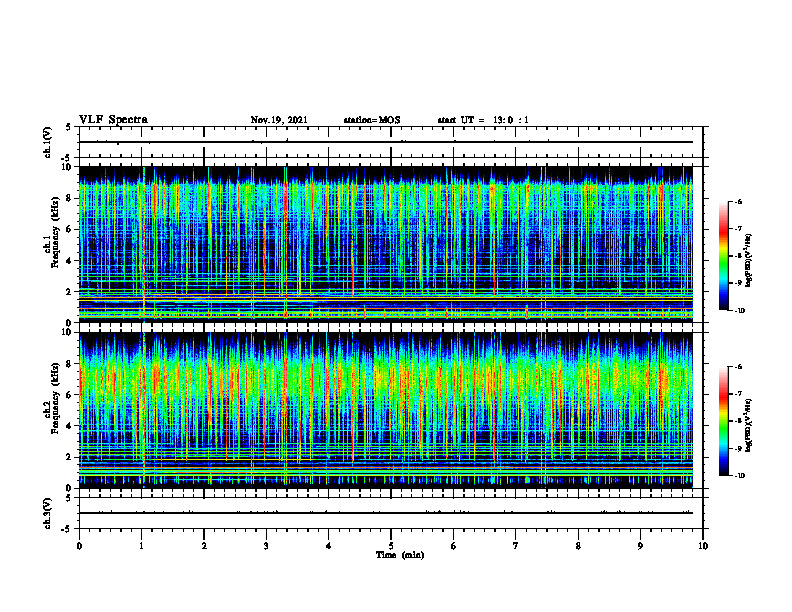Click time axis tick label "6"
This screenshot has height=612, width=792.
pyautogui.click(x=454, y=546)
